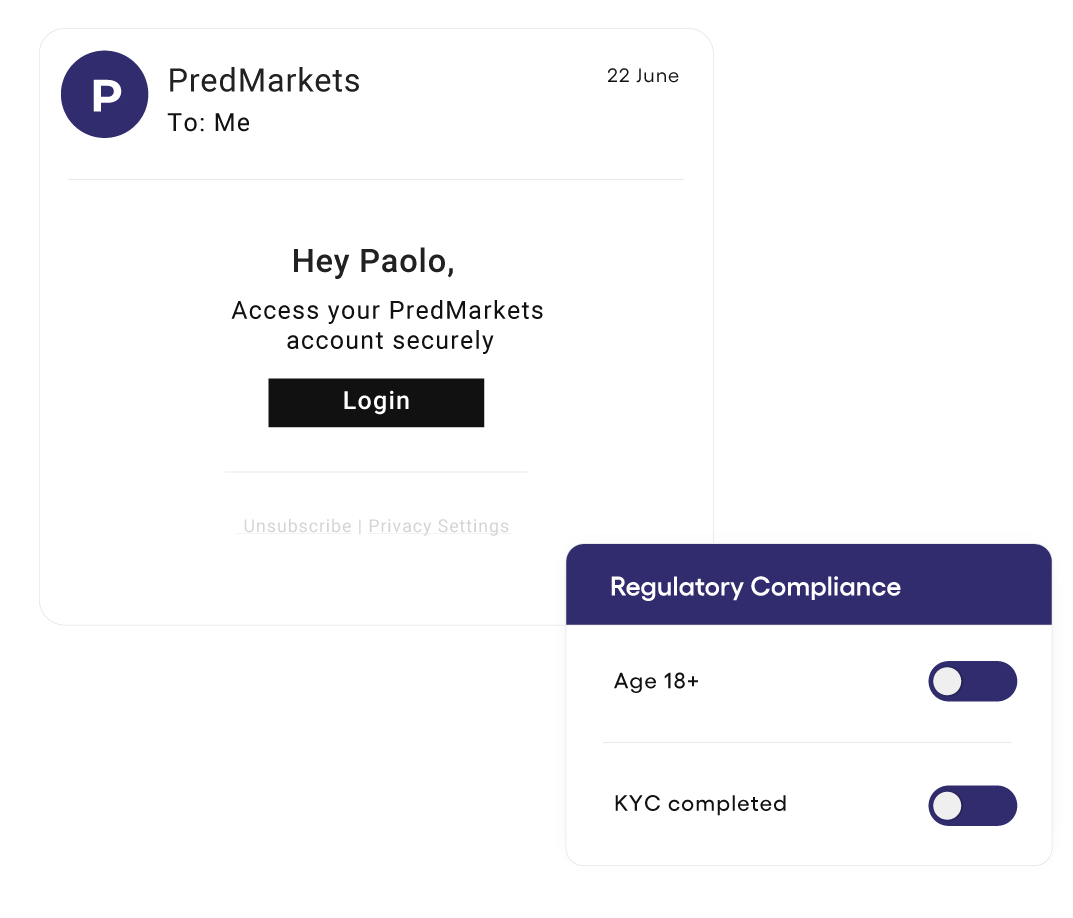1073x918 pixels.
Task: Click the divider line beneath the Login button
Action: pos(376,471)
